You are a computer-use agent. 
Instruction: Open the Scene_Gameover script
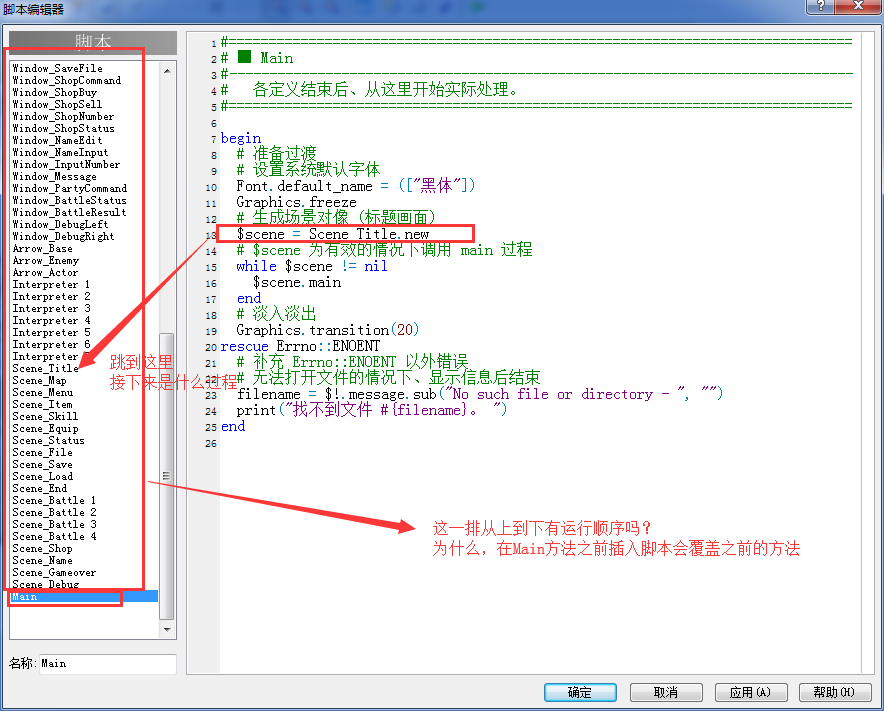(x=54, y=572)
